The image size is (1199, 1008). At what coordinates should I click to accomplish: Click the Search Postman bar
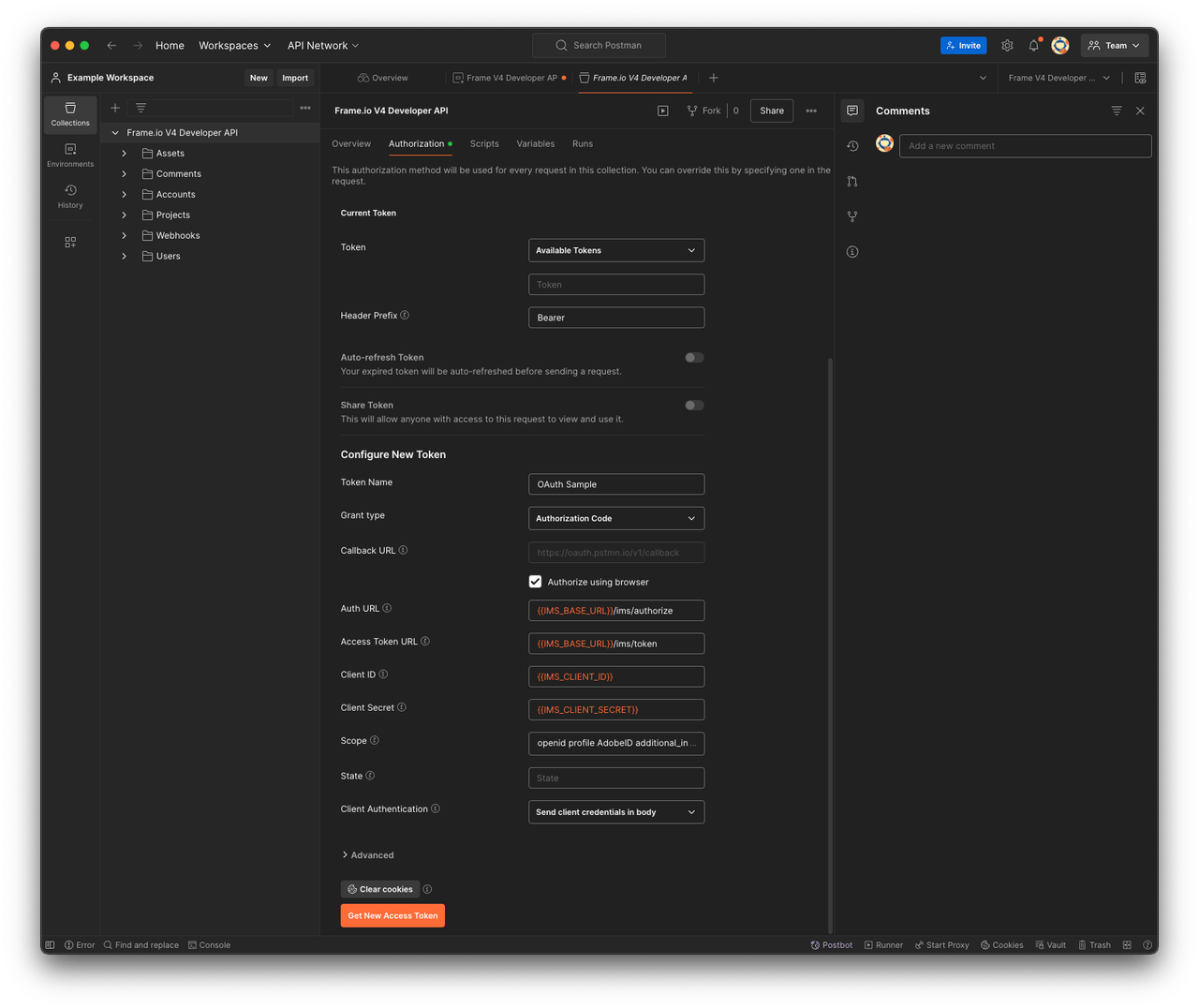click(x=599, y=45)
